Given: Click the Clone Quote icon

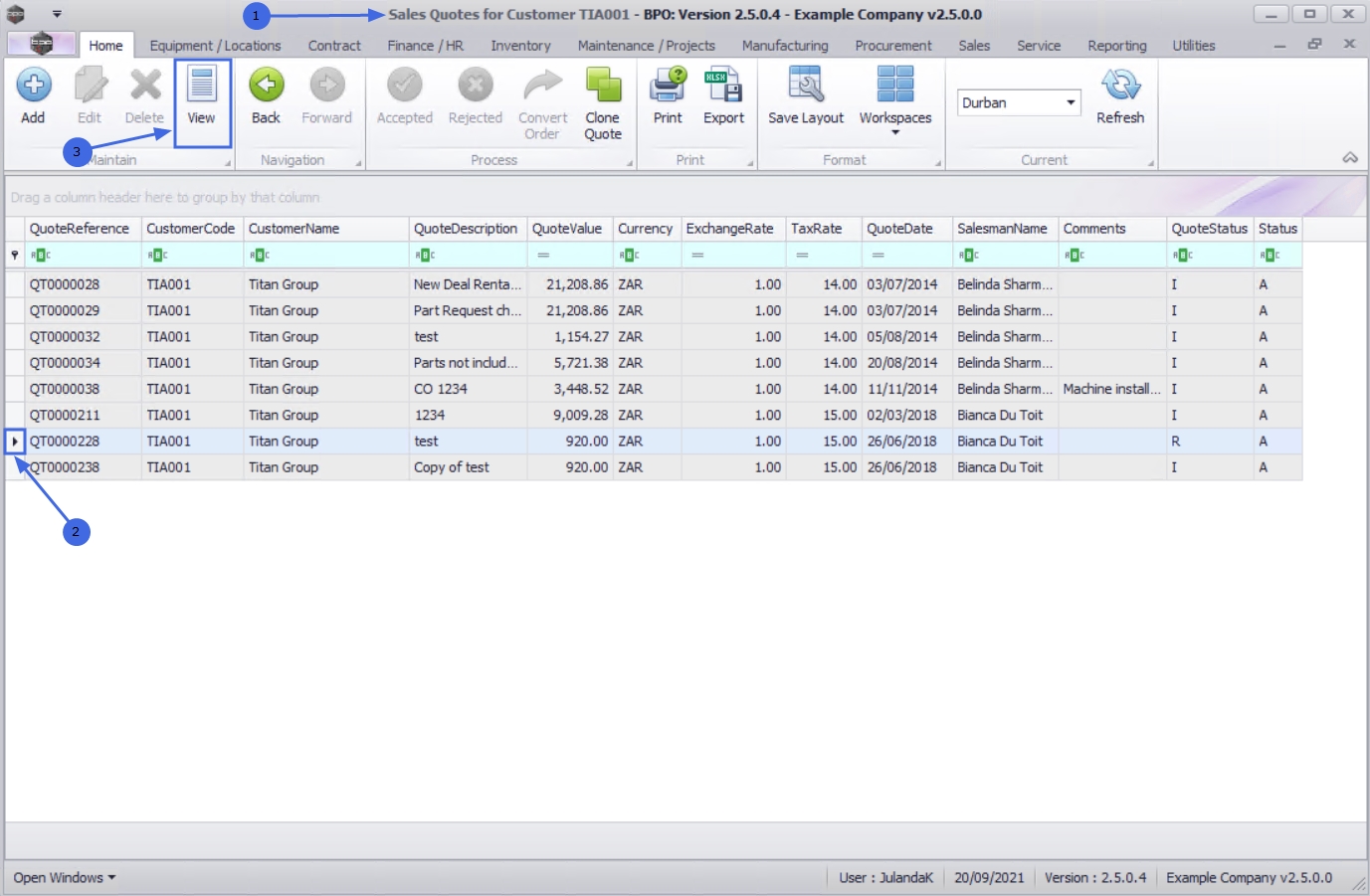Looking at the screenshot, I should (x=603, y=86).
